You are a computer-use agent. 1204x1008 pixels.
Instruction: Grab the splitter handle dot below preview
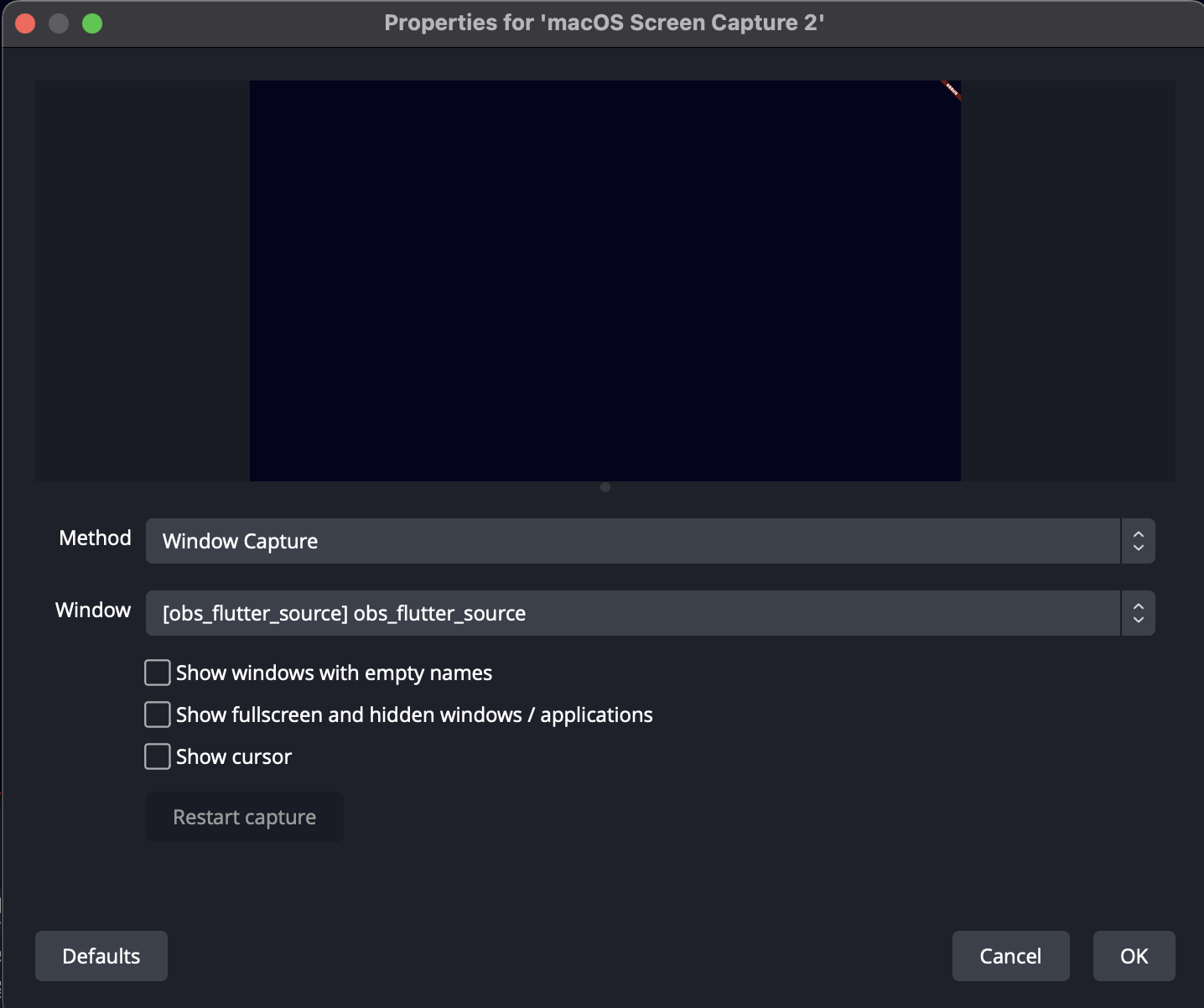[605, 487]
